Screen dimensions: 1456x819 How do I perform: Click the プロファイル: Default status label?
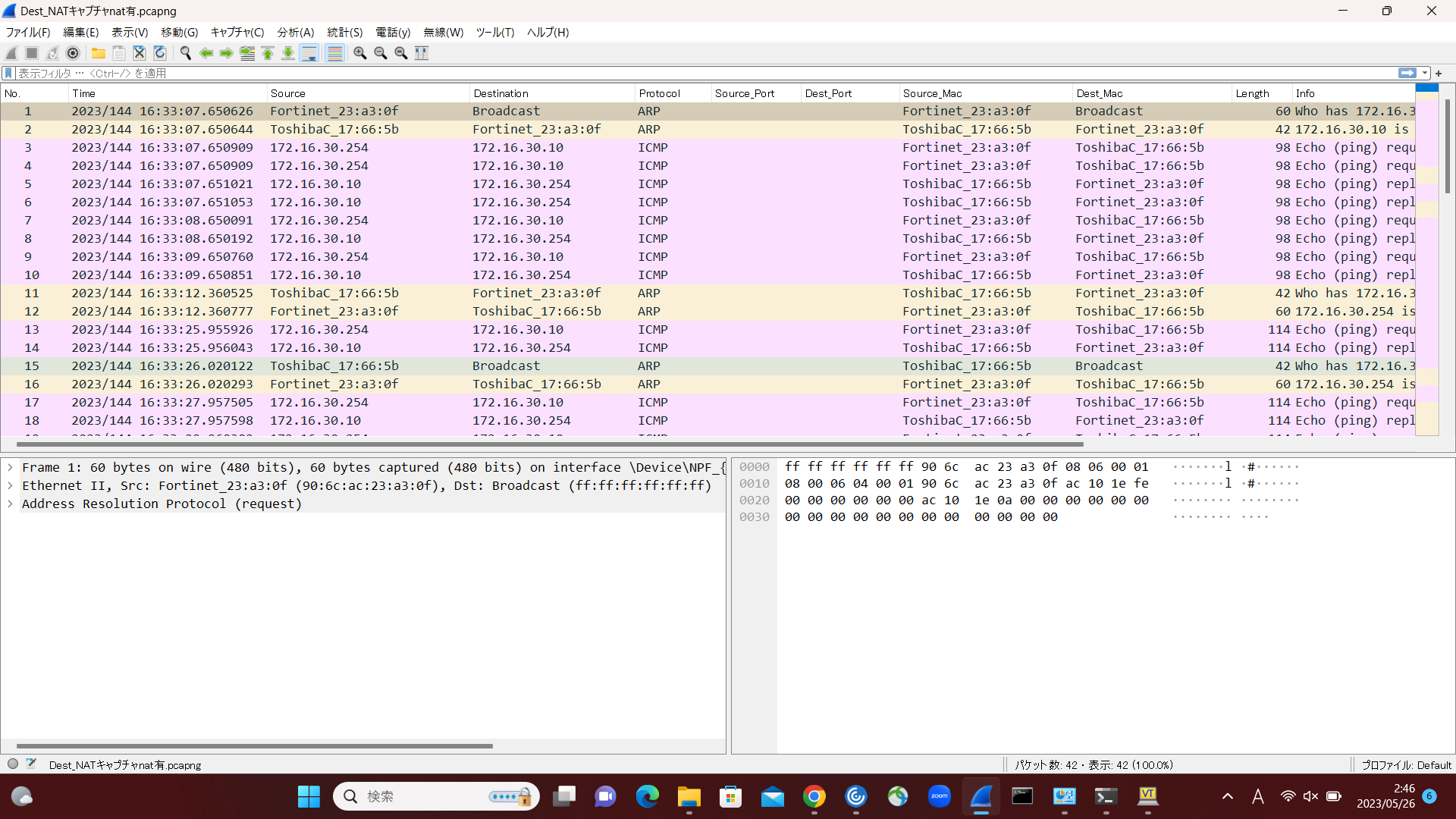(1405, 764)
